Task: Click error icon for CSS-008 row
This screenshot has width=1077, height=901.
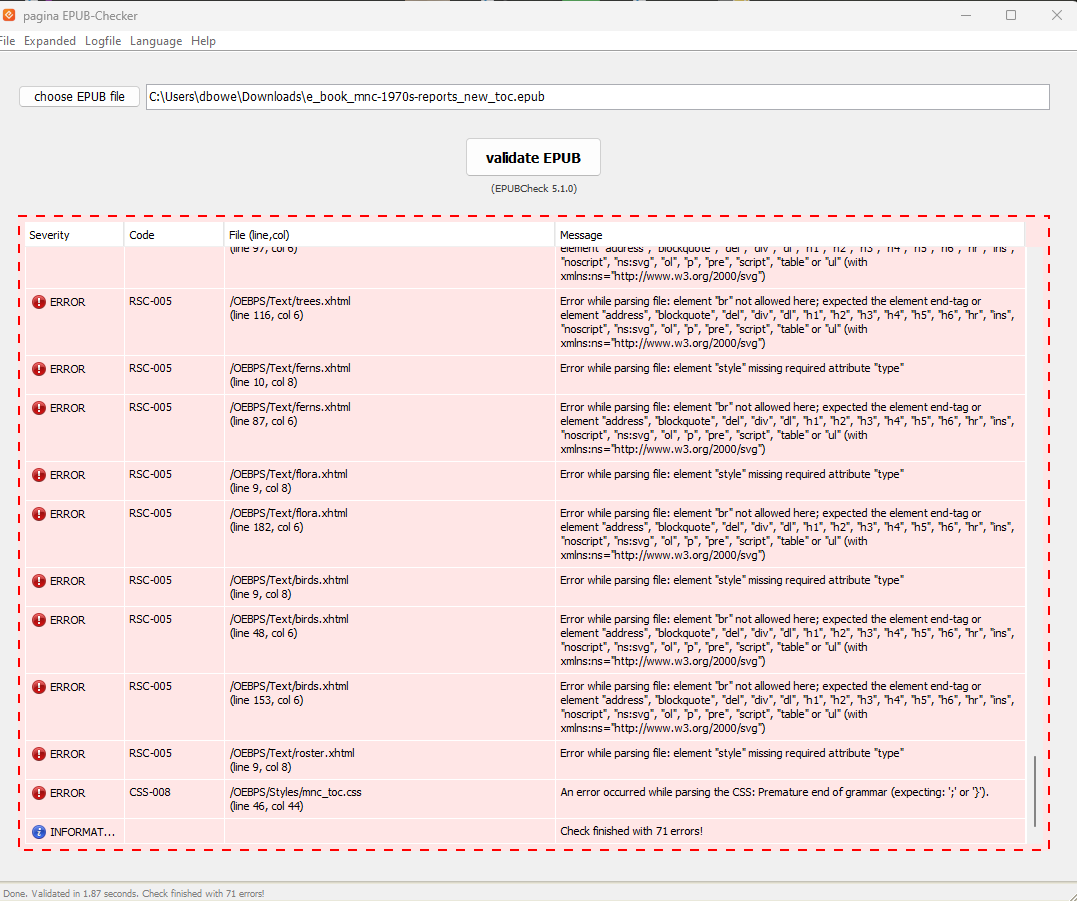Action: click(x=39, y=792)
